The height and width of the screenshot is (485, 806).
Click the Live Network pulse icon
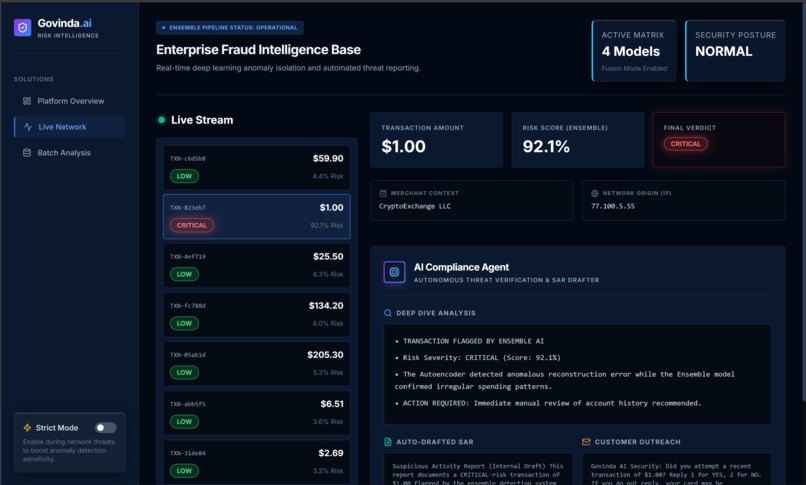(x=28, y=126)
